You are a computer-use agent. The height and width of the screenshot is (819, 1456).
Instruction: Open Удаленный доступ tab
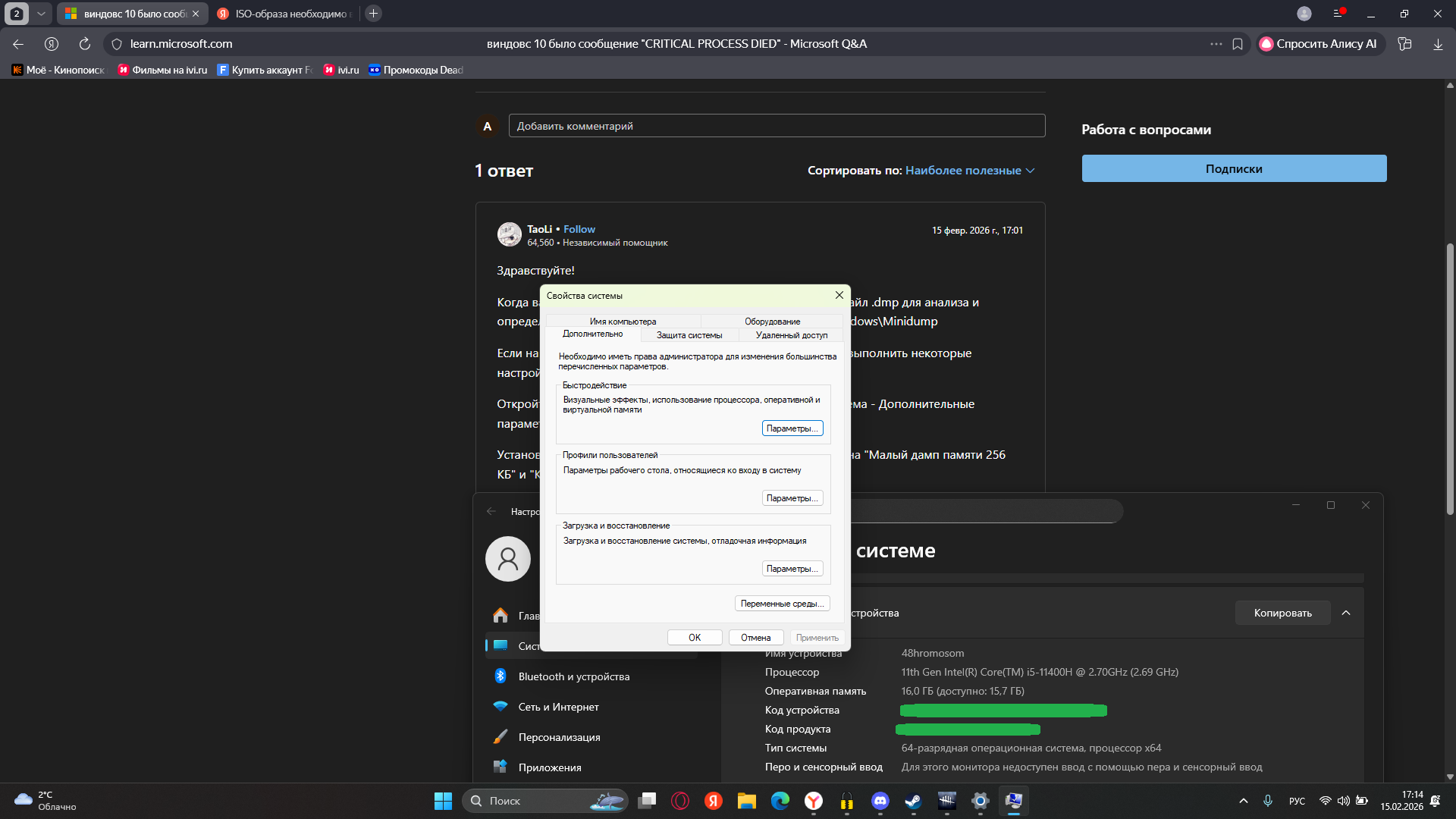pyautogui.click(x=791, y=335)
